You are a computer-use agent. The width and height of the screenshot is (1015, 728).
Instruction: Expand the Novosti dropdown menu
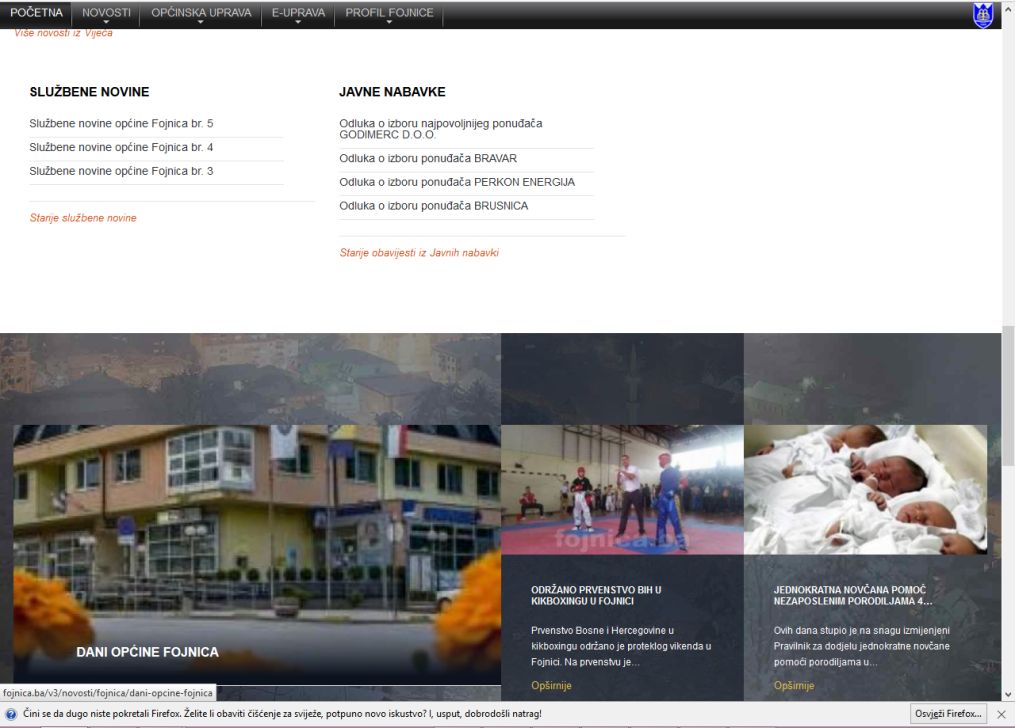point(106,14)
